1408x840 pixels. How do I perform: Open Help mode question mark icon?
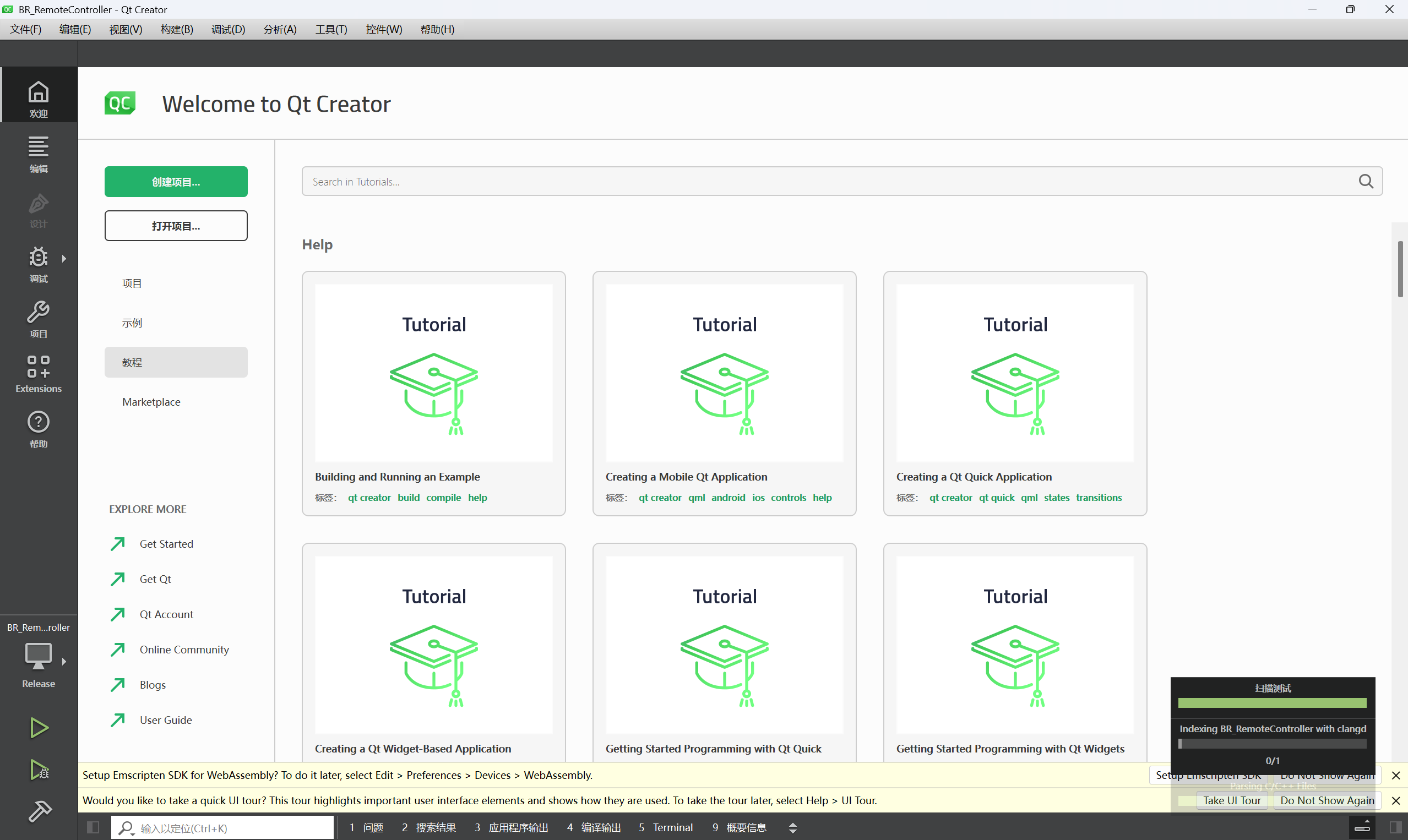[39, 428]
